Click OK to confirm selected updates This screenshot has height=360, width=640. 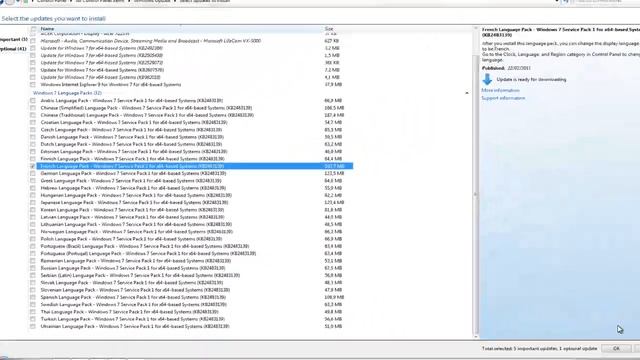pos(616,349)
